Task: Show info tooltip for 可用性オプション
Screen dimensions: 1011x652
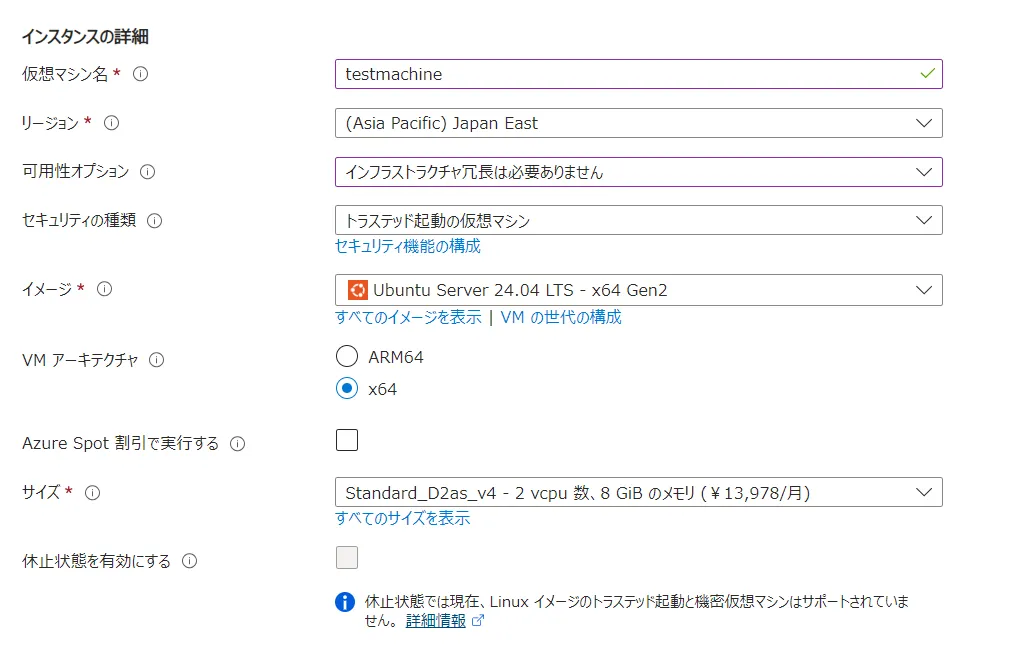Action: (148, 171)
